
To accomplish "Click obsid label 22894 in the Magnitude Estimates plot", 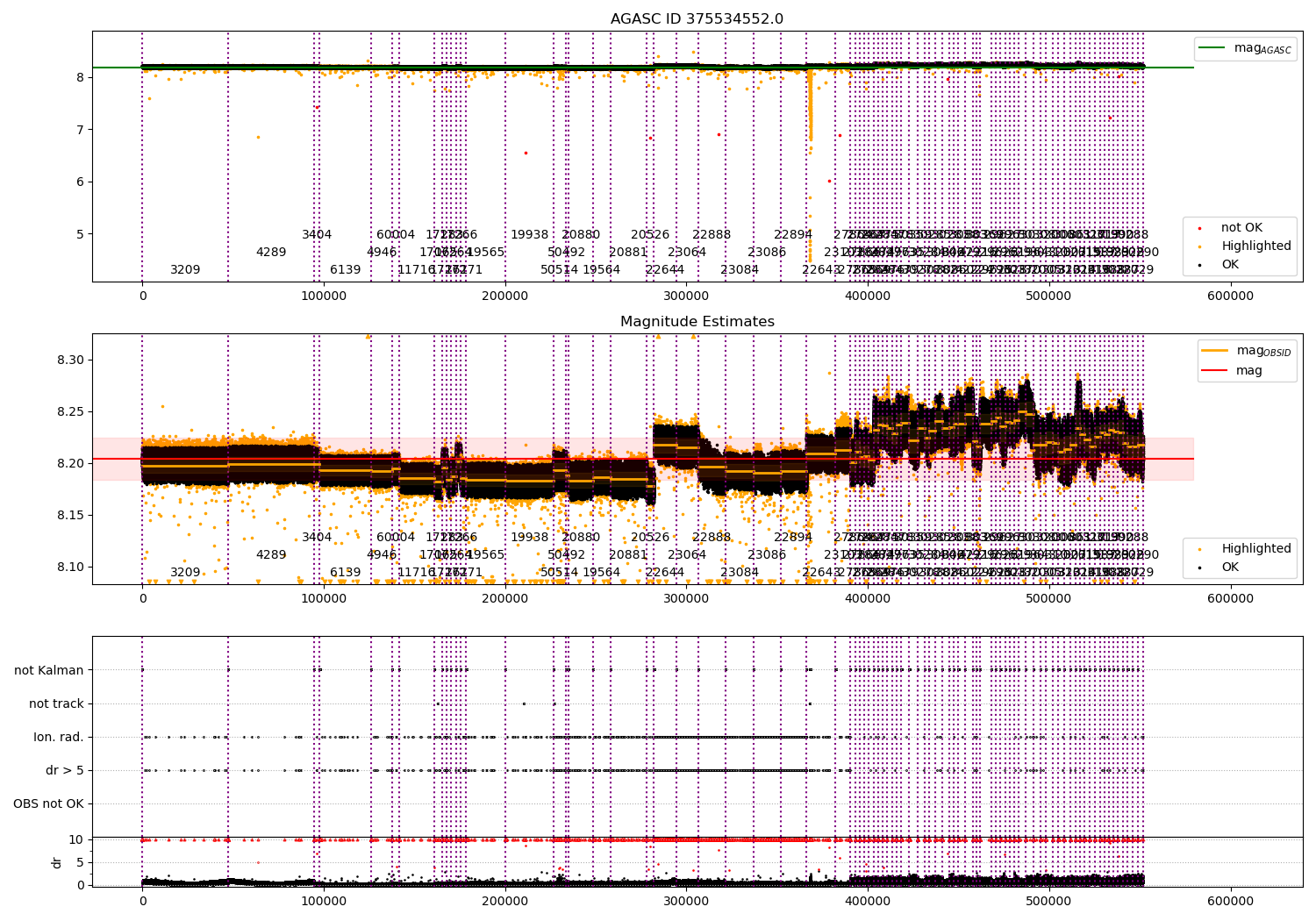I will click(793, 538).
